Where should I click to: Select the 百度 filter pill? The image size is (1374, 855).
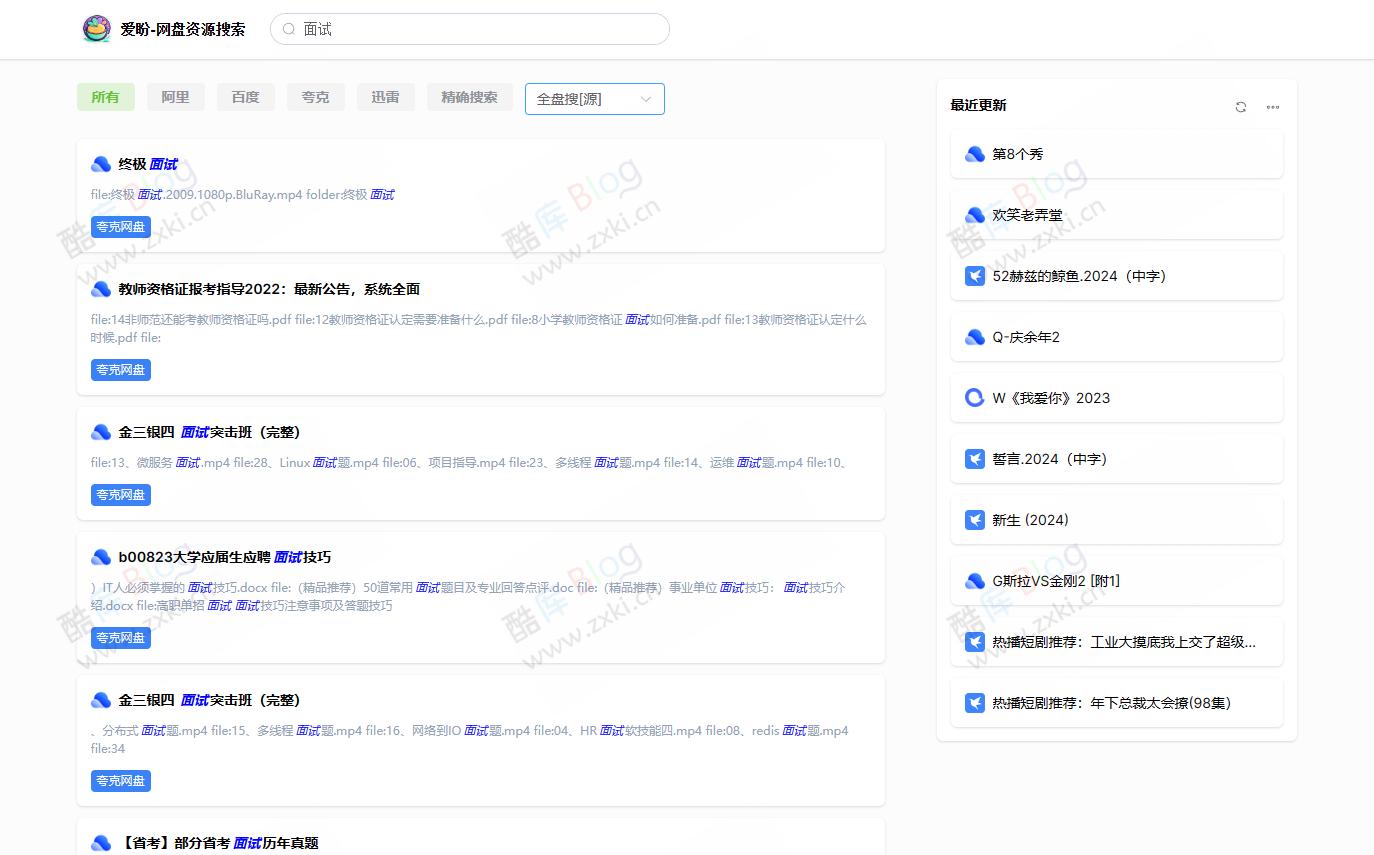coord(245,97)
